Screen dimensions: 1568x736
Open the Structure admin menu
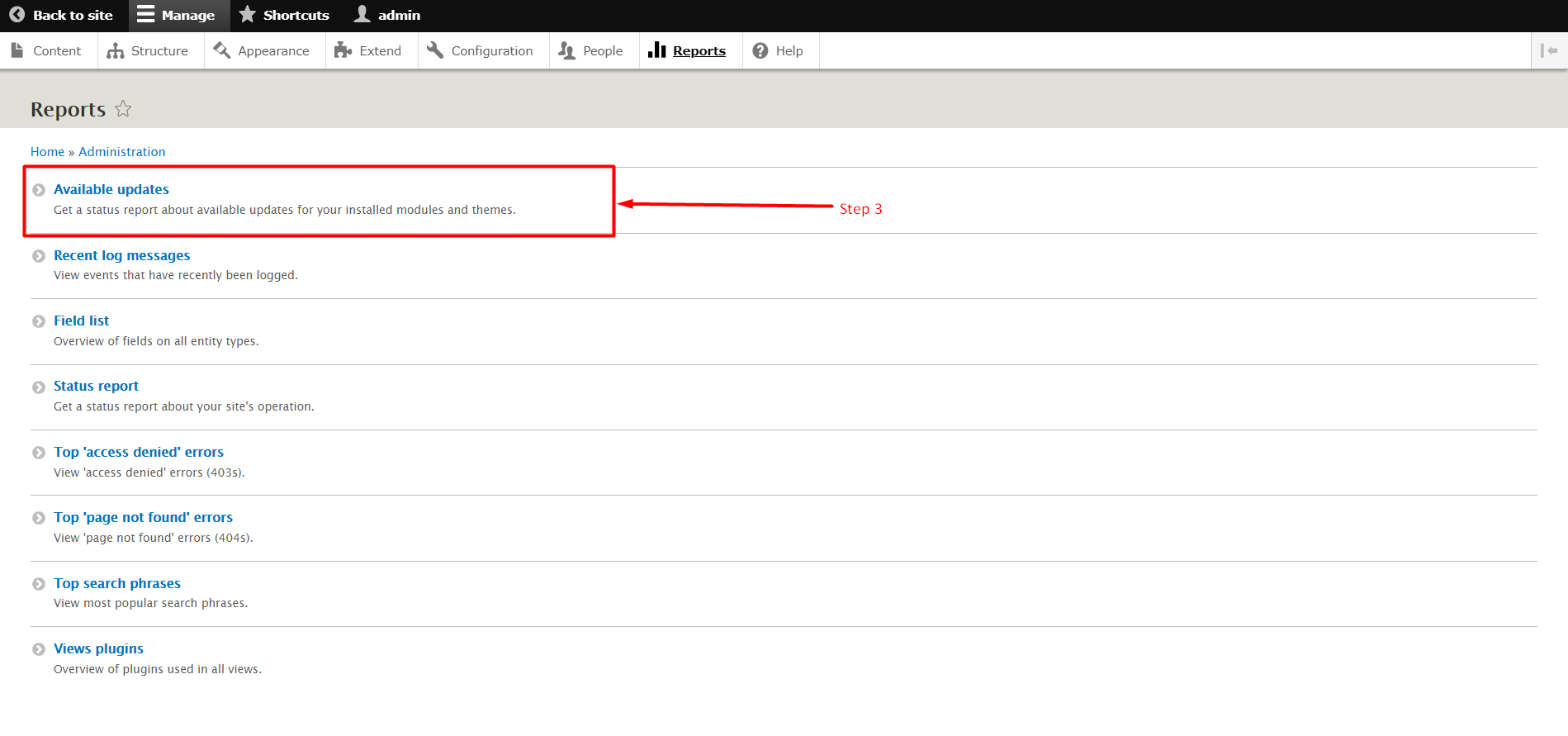point(149,50)
